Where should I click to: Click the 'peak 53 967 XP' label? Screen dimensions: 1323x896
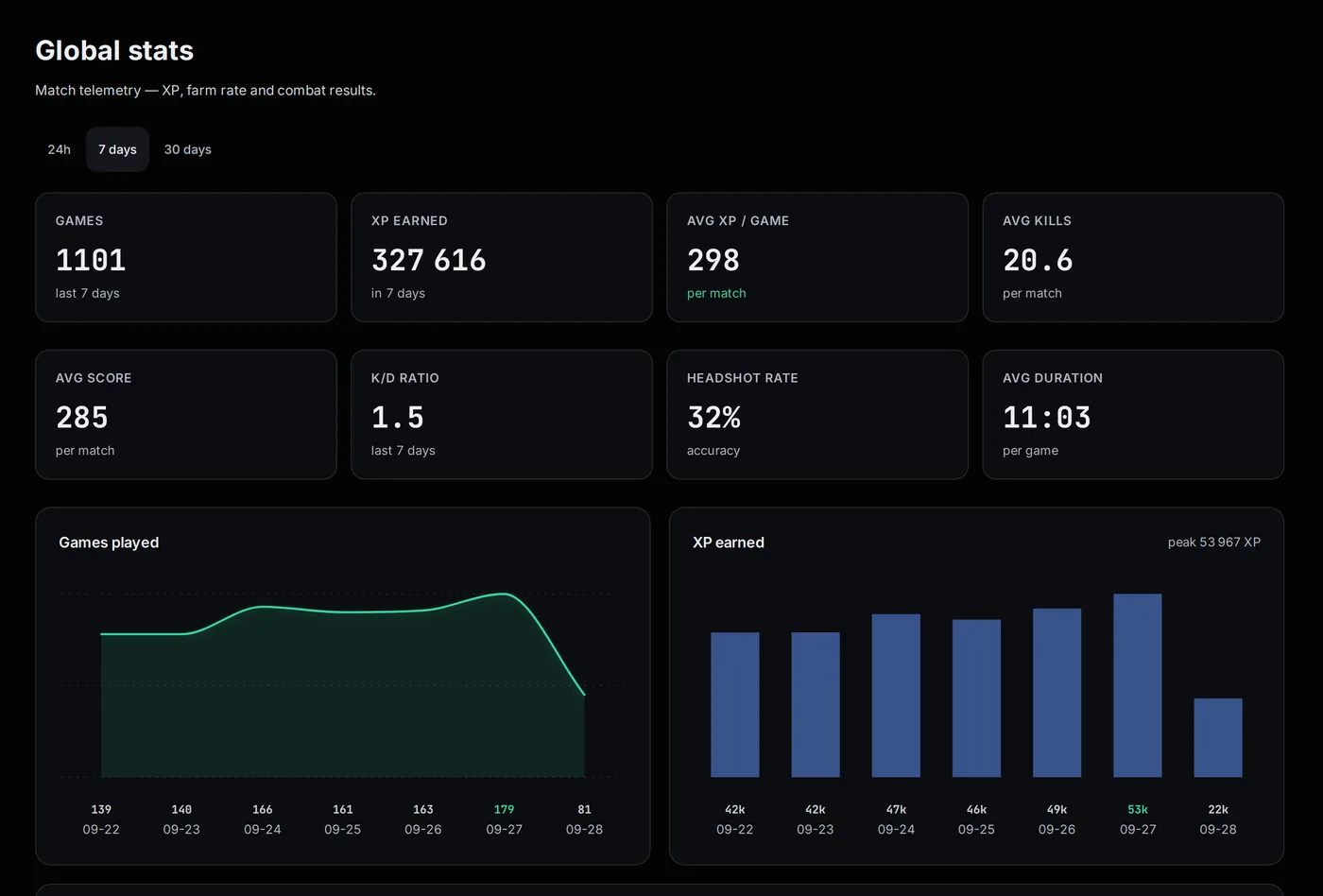pyautogui.click(x=1214, y=543)
